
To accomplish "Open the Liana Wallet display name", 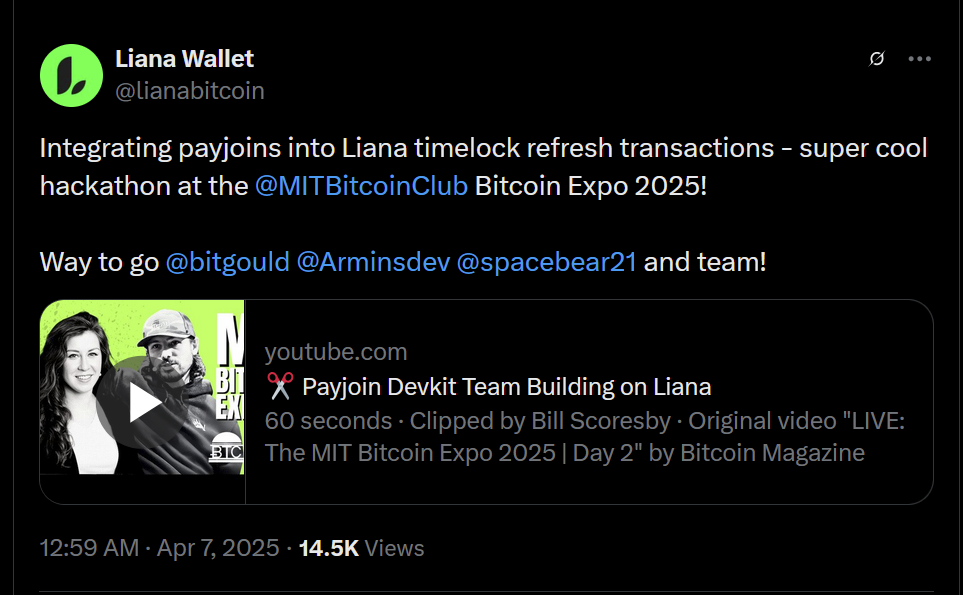I will point(184,59).
